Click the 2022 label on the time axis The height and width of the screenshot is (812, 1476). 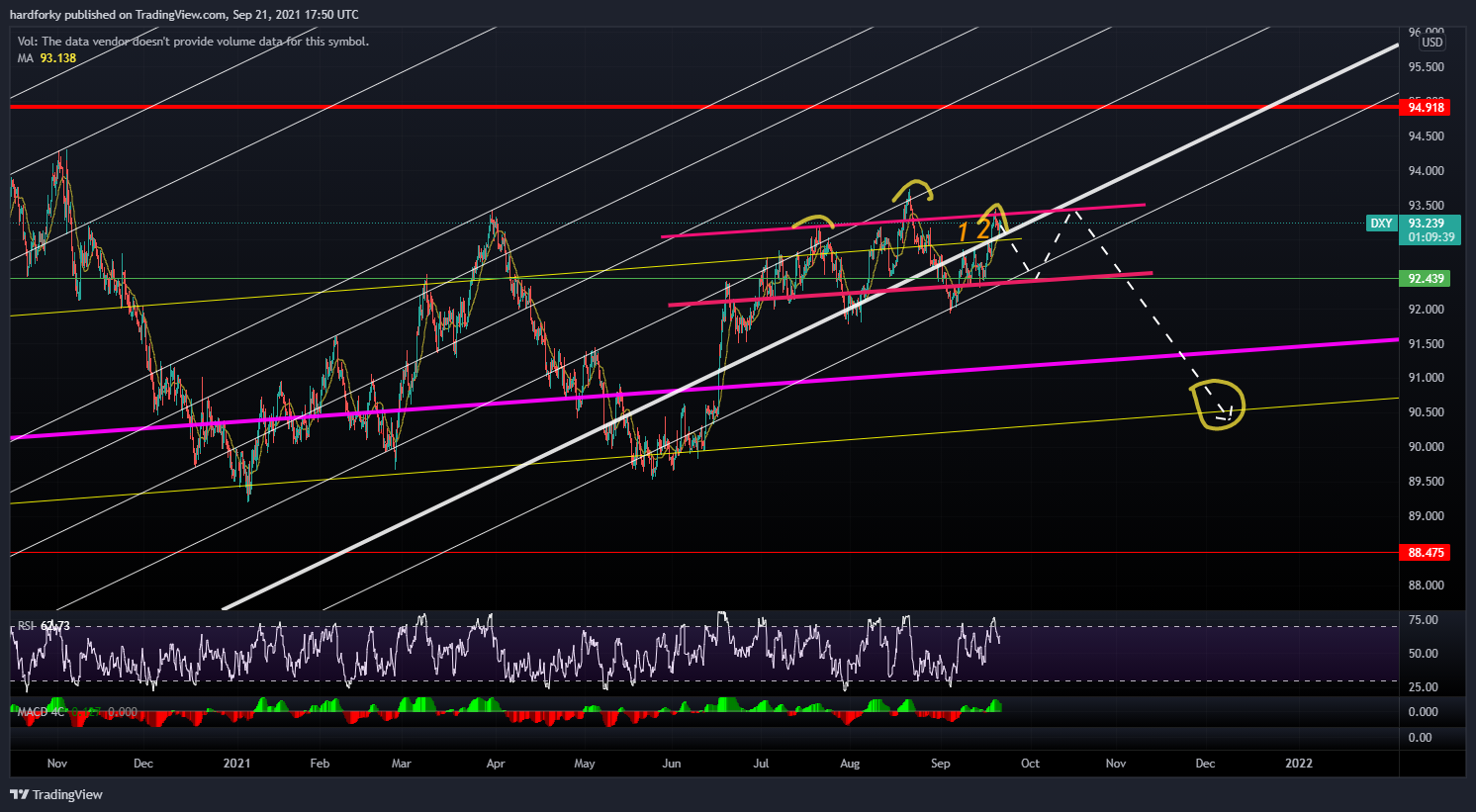(1299, 764)
